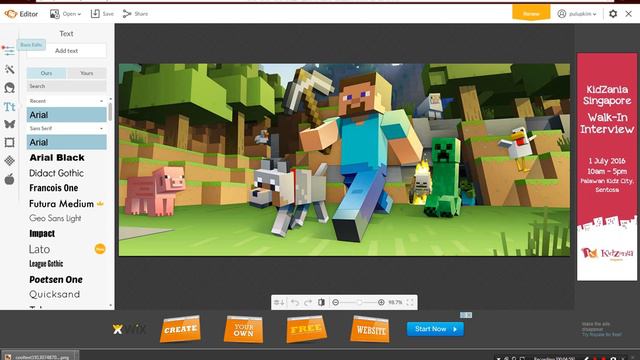Click the orange Renew button
This screenshot has width=640, height=360.
pyautogui.click(x=531, y=13)
